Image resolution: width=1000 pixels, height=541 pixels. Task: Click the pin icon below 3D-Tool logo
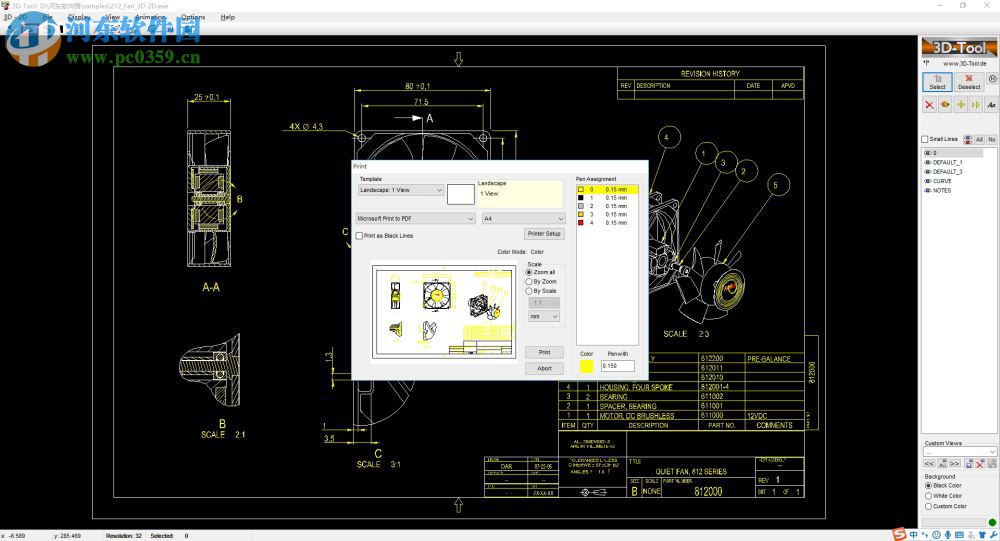click(x=927, y=63)
